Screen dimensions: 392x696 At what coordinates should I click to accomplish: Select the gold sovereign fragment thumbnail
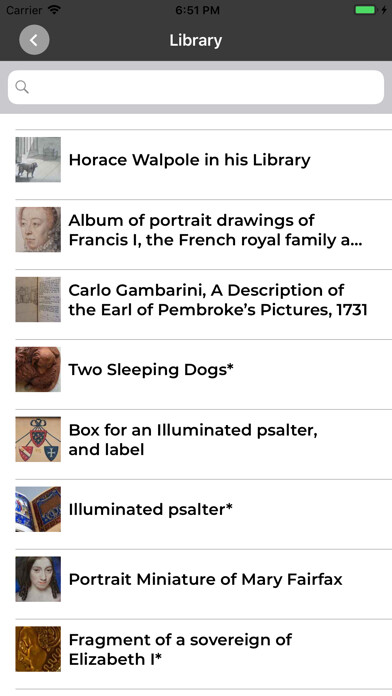click(38, 649)
